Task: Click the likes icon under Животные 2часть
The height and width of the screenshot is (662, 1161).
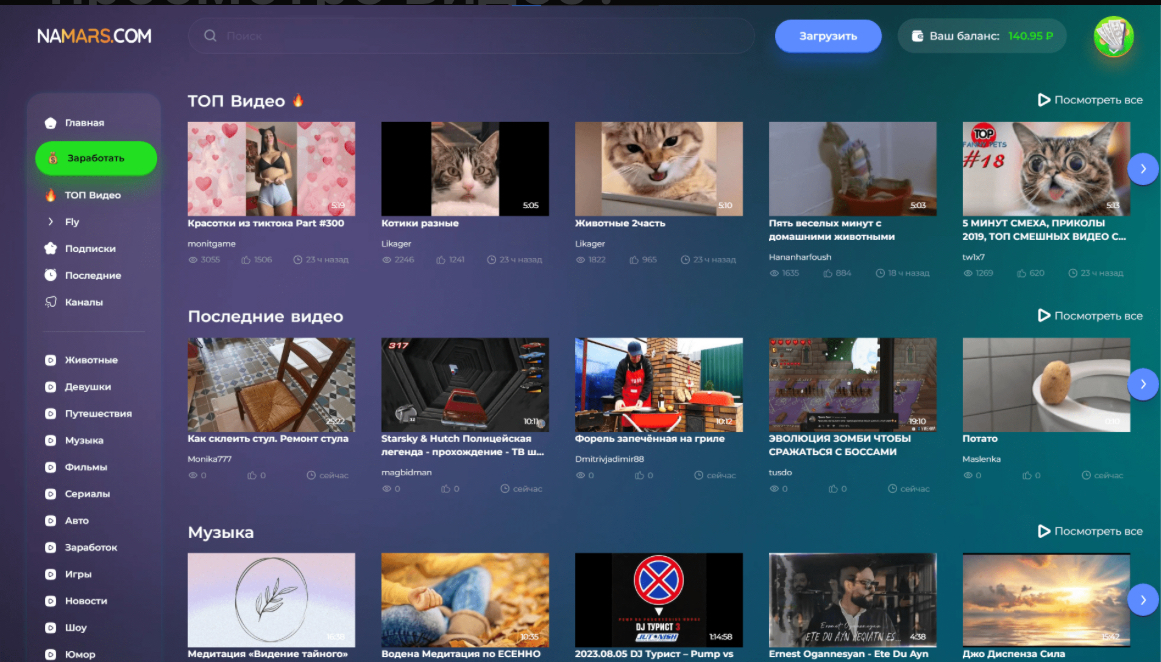Action: (x=634, y=260)
